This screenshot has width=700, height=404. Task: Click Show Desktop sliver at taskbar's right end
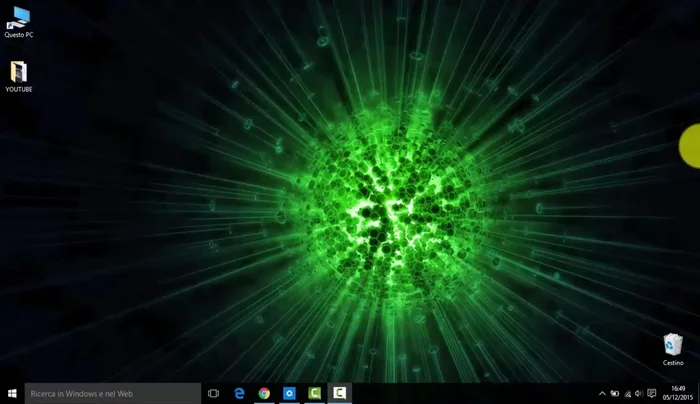[x=698, y=394]
